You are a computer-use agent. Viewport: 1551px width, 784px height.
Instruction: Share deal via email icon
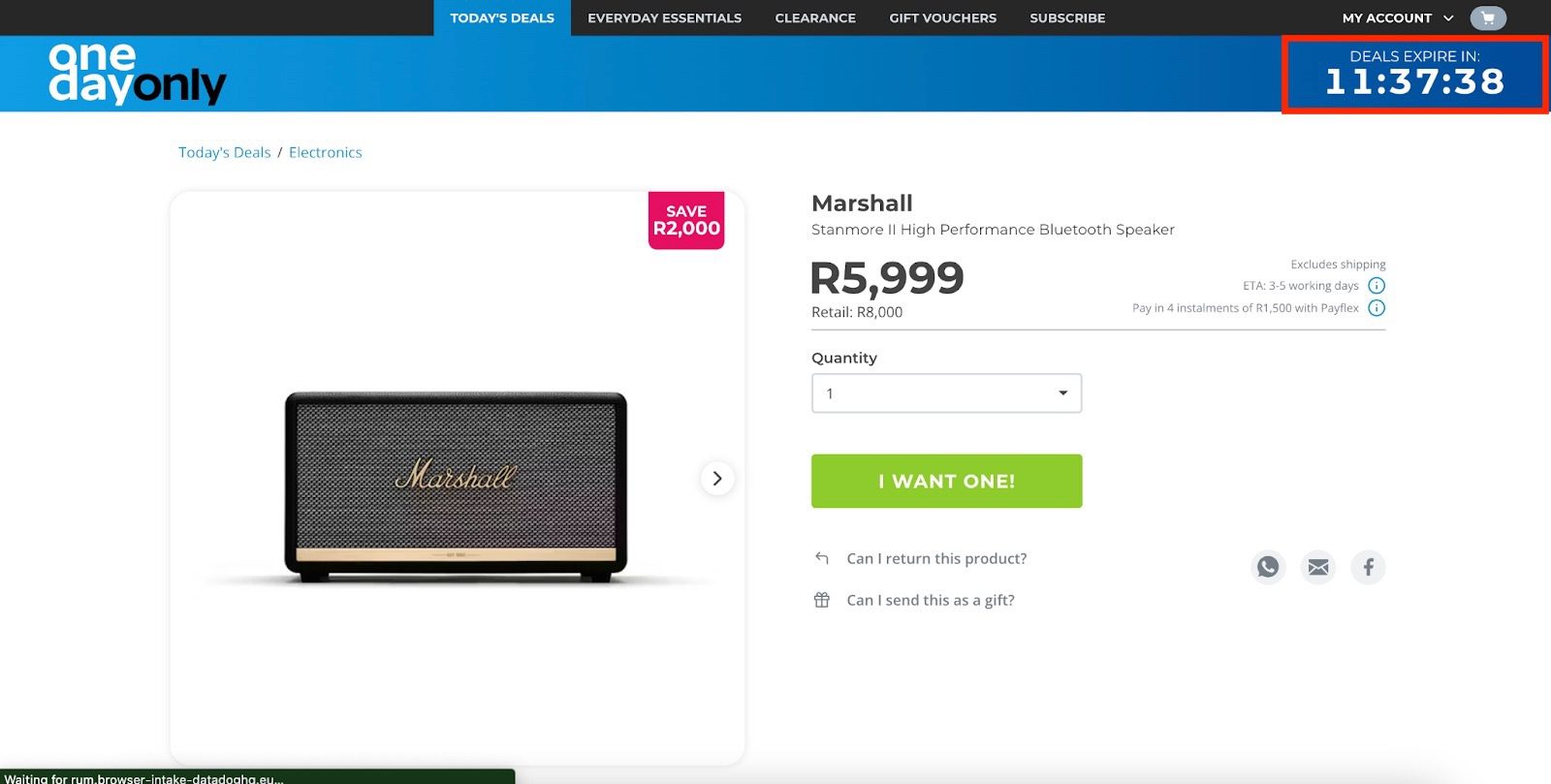(1318, 567)
